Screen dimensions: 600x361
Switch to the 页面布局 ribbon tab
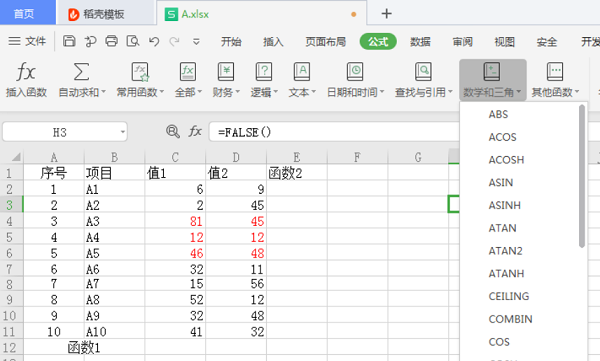coord(326,42)
